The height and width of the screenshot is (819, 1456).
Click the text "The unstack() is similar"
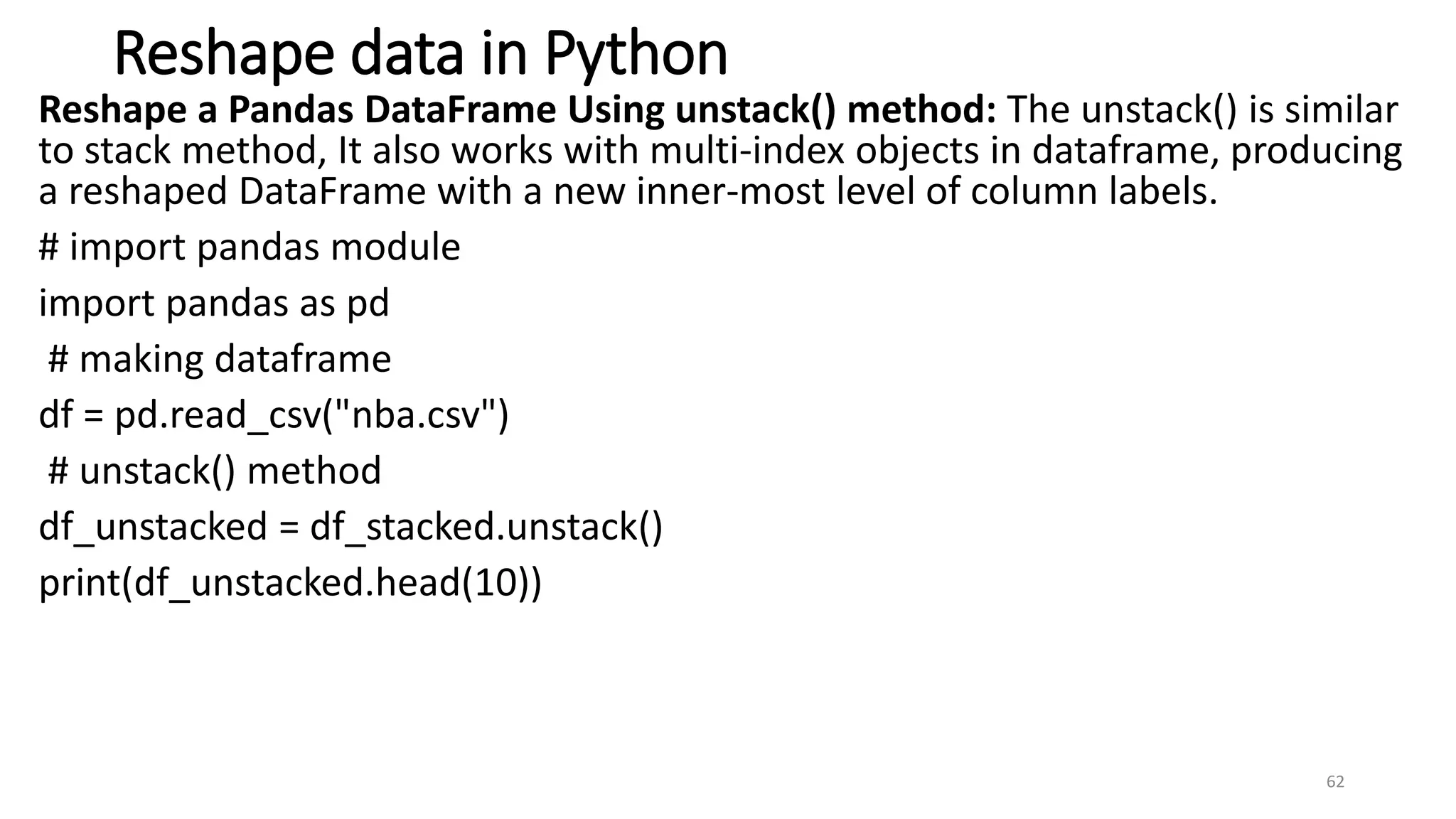click(1202, 110)
